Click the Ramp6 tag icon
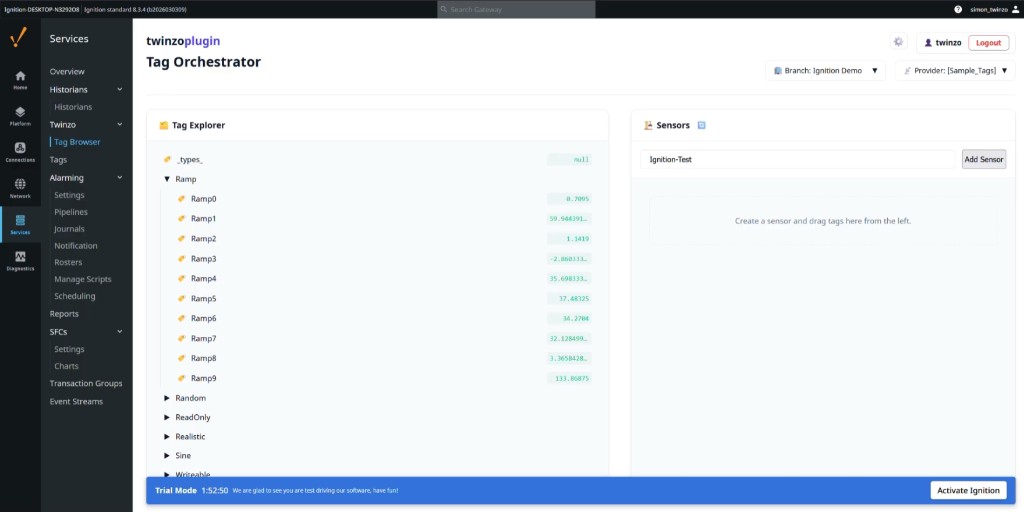The image size is (1024, 512). [x=182, y=319]
